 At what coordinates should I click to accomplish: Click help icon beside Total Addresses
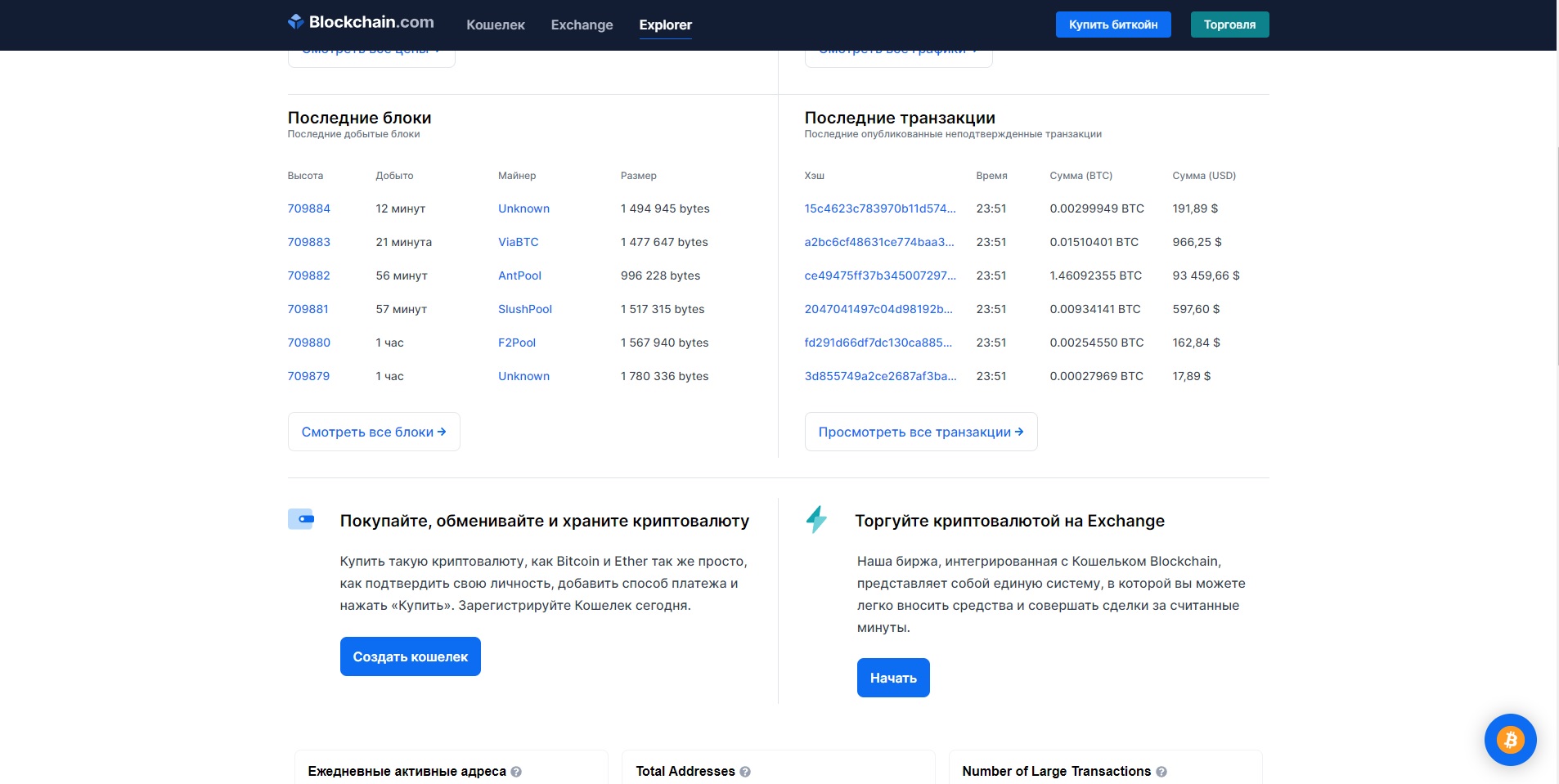coord(745,772)
